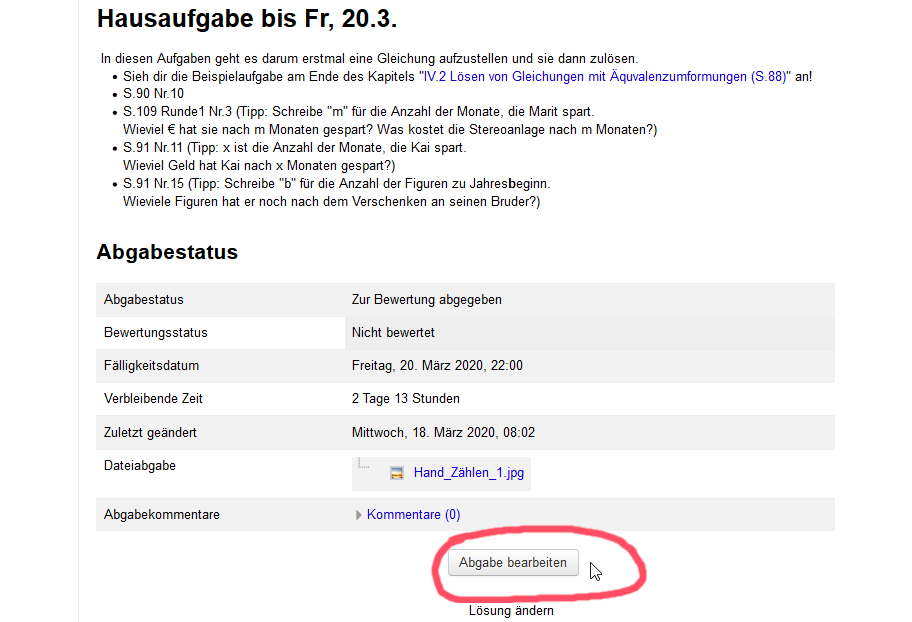
Task: Select the S.90 Nr.10 bullet item
Action: [x=153, y=94]
